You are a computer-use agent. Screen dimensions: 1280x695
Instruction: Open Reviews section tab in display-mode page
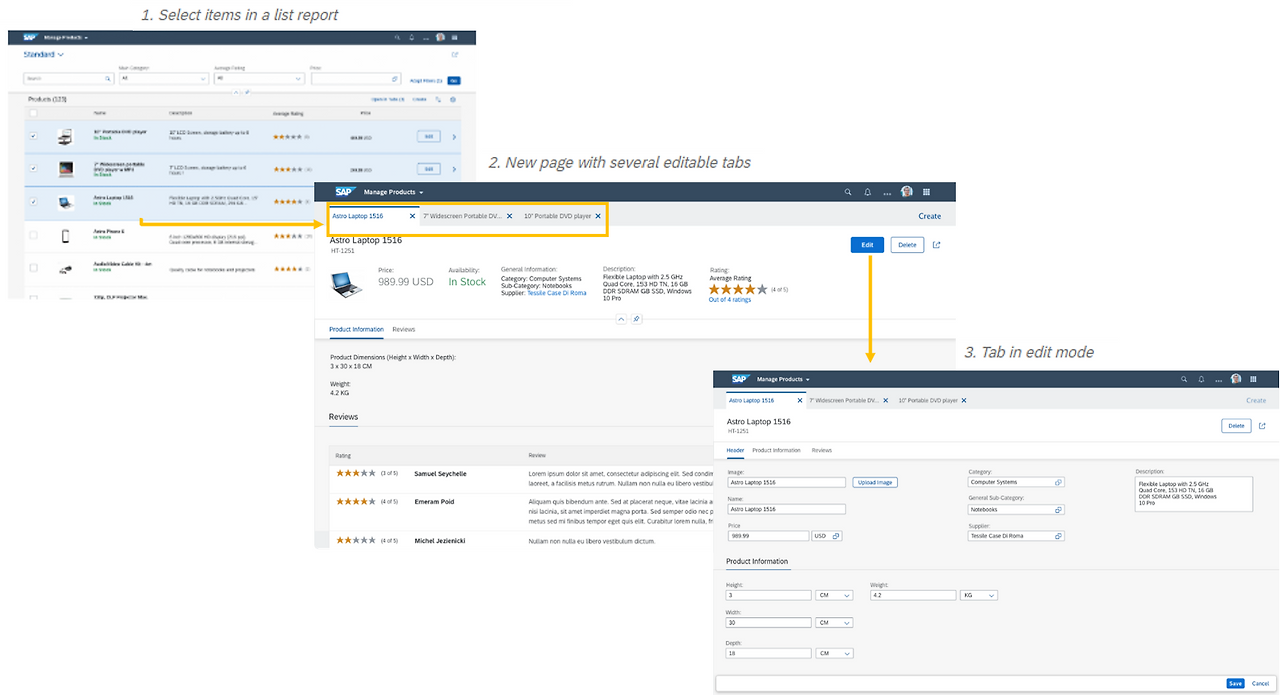click(404, 329)
